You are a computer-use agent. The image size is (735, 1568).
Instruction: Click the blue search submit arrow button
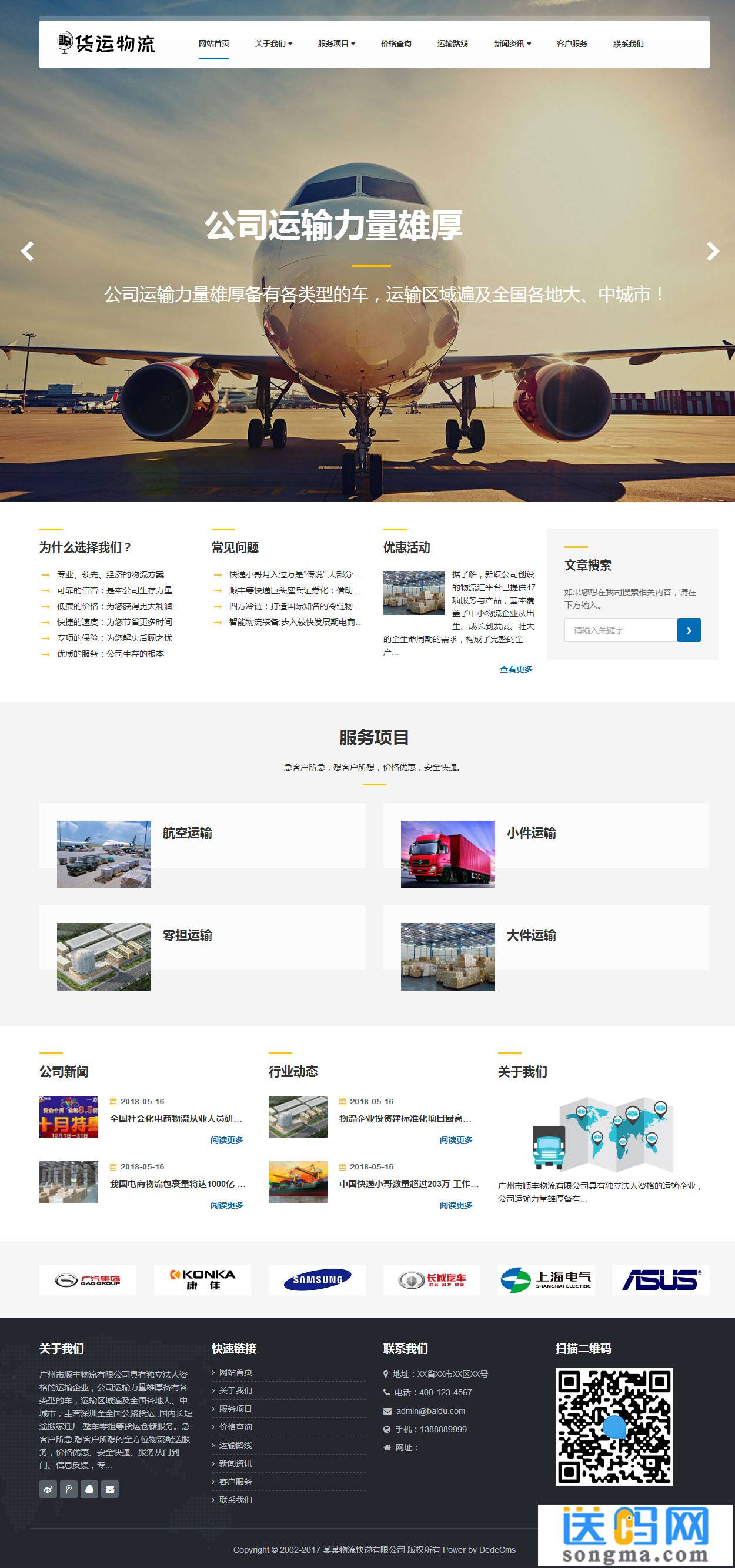pyautogui.click(x=689, y=630)
